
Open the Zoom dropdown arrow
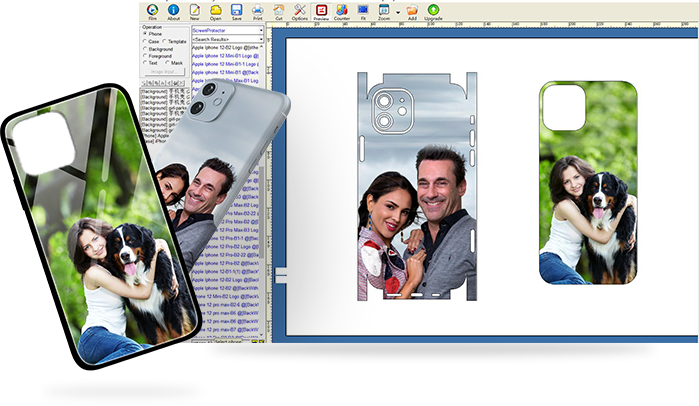coord(398,12)
